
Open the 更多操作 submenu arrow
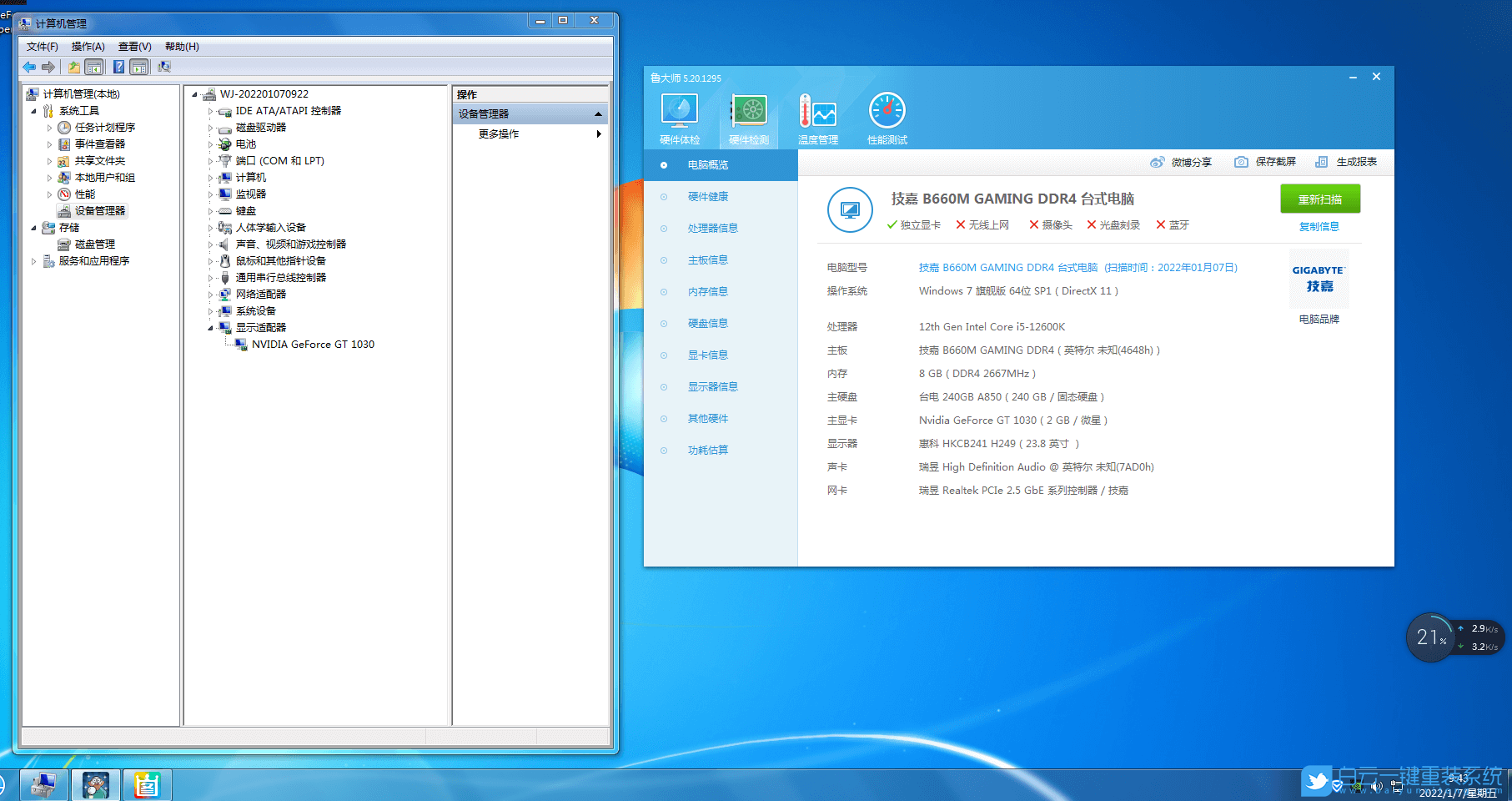599,133
